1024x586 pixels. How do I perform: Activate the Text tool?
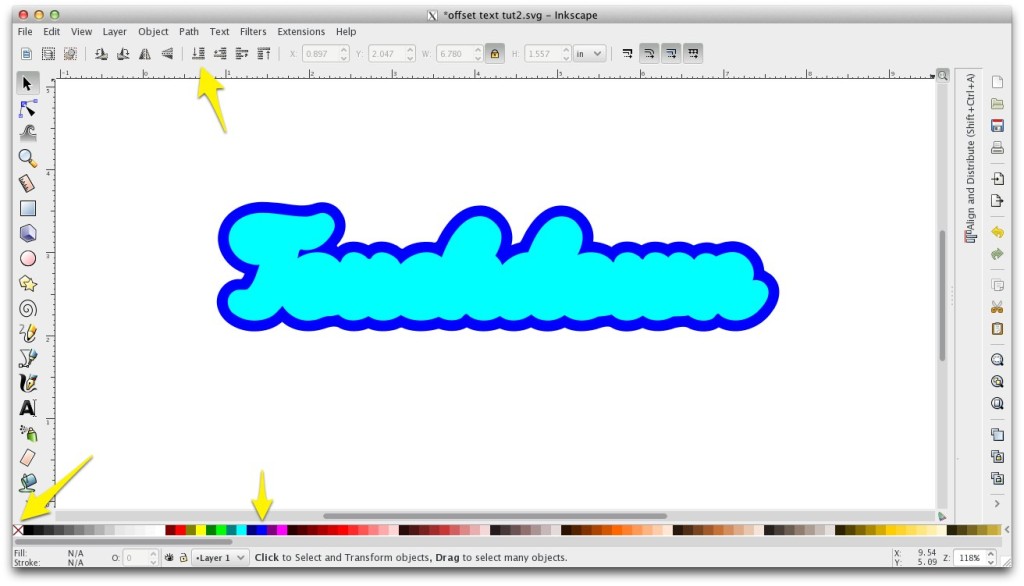[x=28, y=408]
